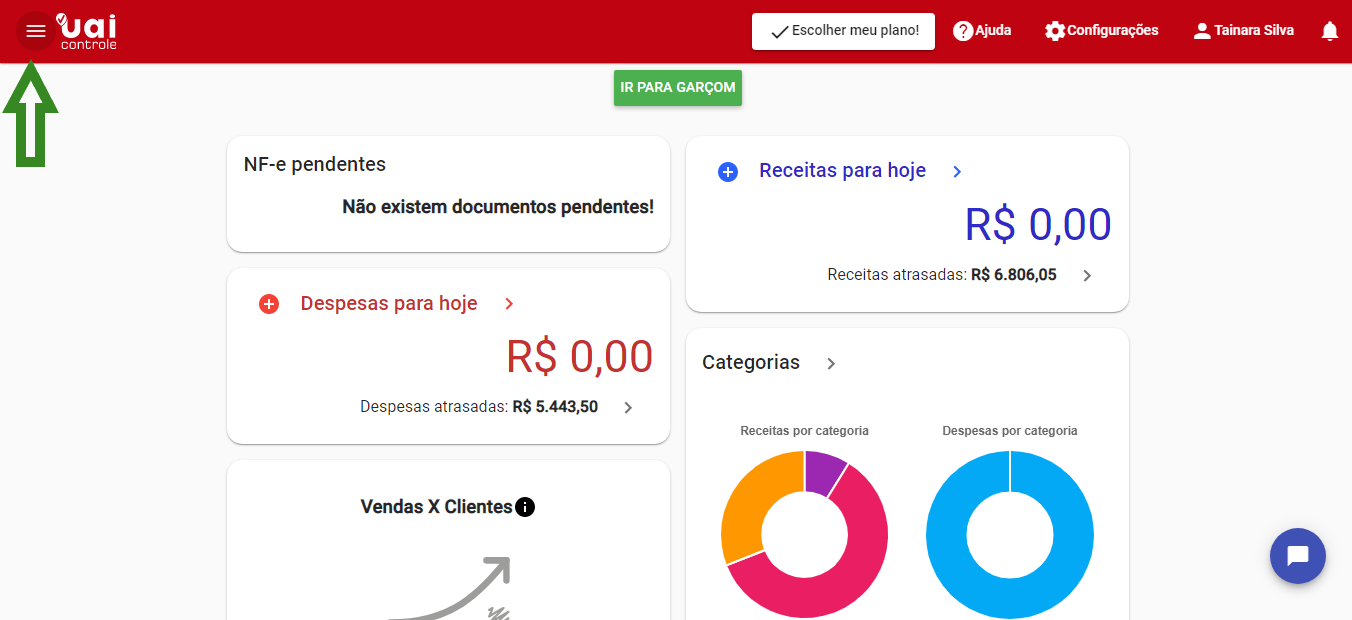Expand Despesas para hoje chevron

click(x=509, y=304)
